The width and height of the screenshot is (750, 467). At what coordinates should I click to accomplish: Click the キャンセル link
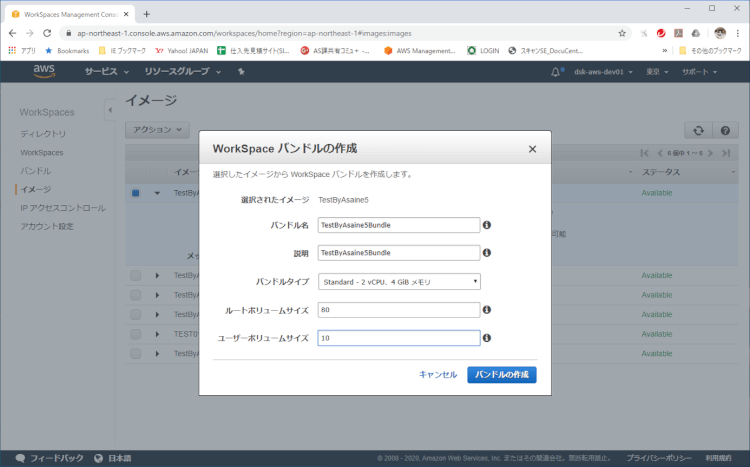pyautogui.click(x=438, y=374)
